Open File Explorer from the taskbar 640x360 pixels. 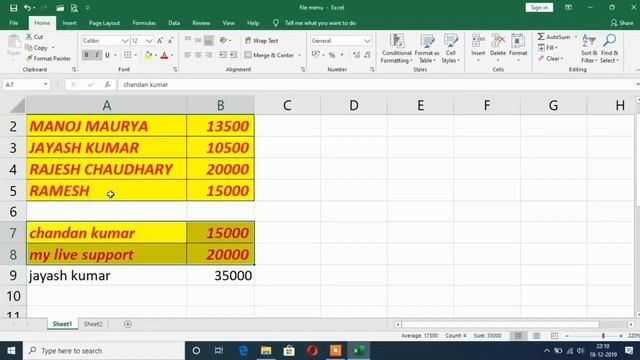click(266, 351)
